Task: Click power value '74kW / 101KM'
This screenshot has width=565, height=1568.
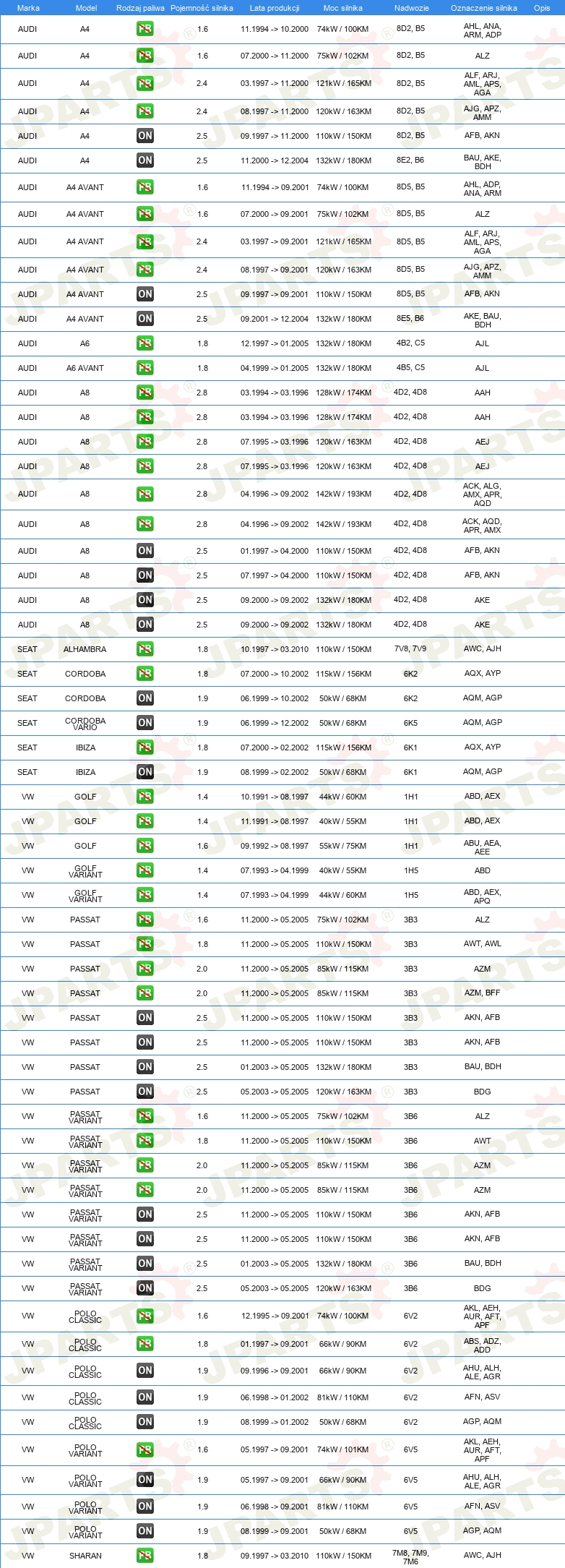Action: point(343,1449)
